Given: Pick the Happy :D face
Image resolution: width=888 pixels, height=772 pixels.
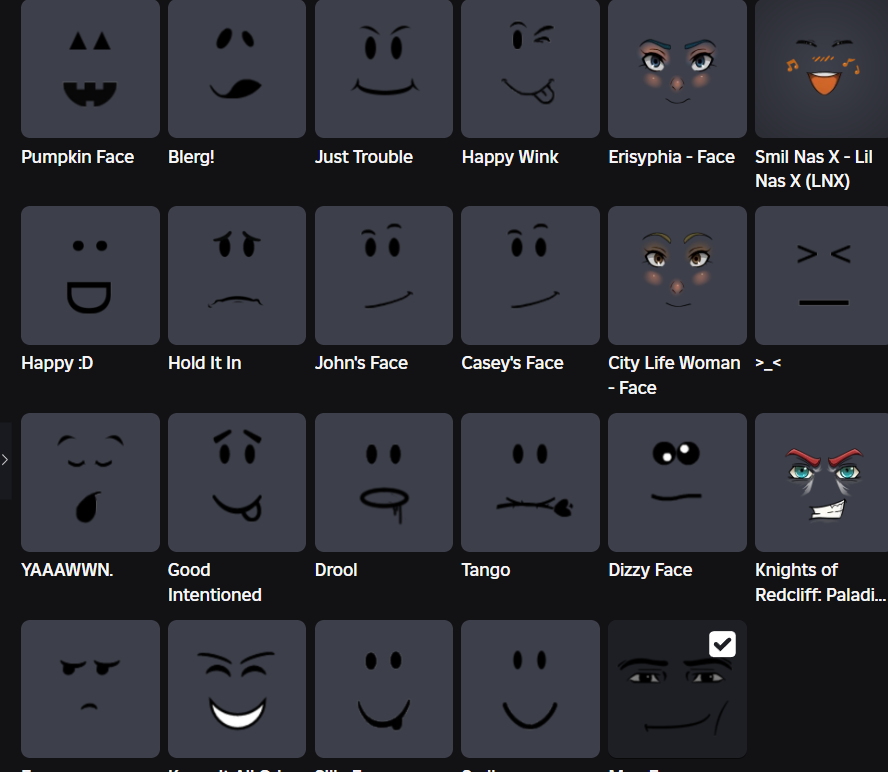Looking at the screenshot, I should (x=89, y=275).
